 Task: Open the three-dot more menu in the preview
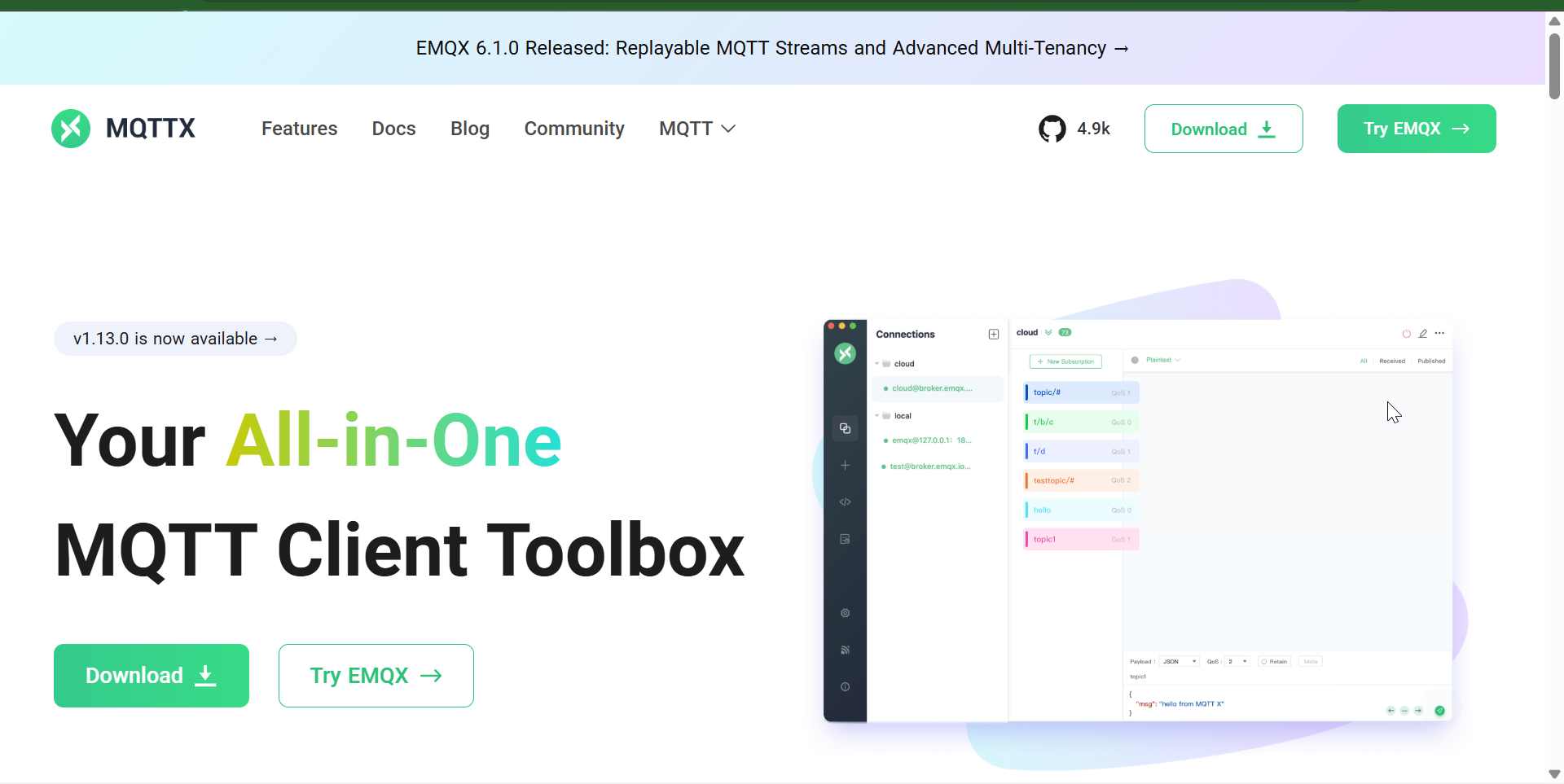(1439, 333)
